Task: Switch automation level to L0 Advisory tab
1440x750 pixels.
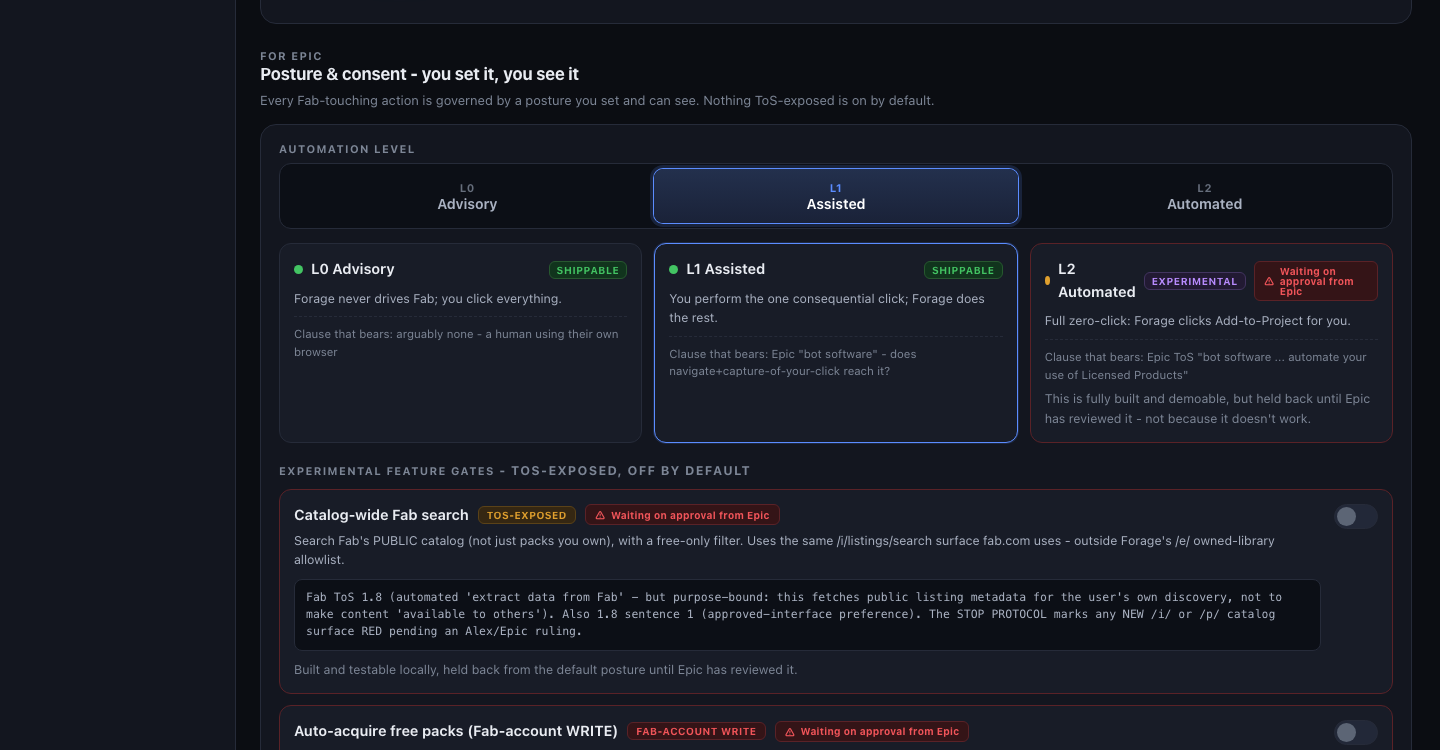Action: (x=467, y=196)
